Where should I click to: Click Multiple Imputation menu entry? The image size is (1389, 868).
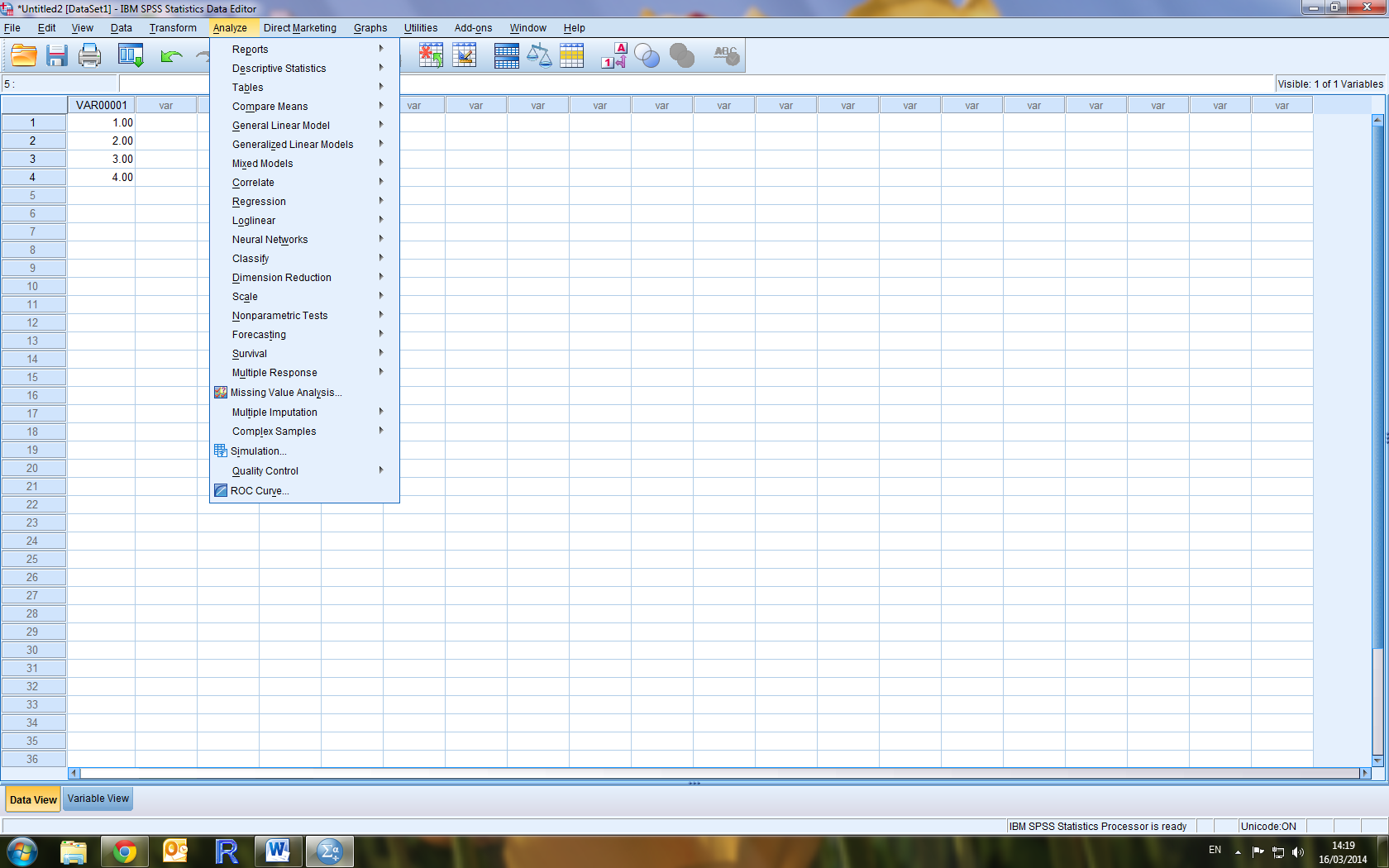pos(304,413)
